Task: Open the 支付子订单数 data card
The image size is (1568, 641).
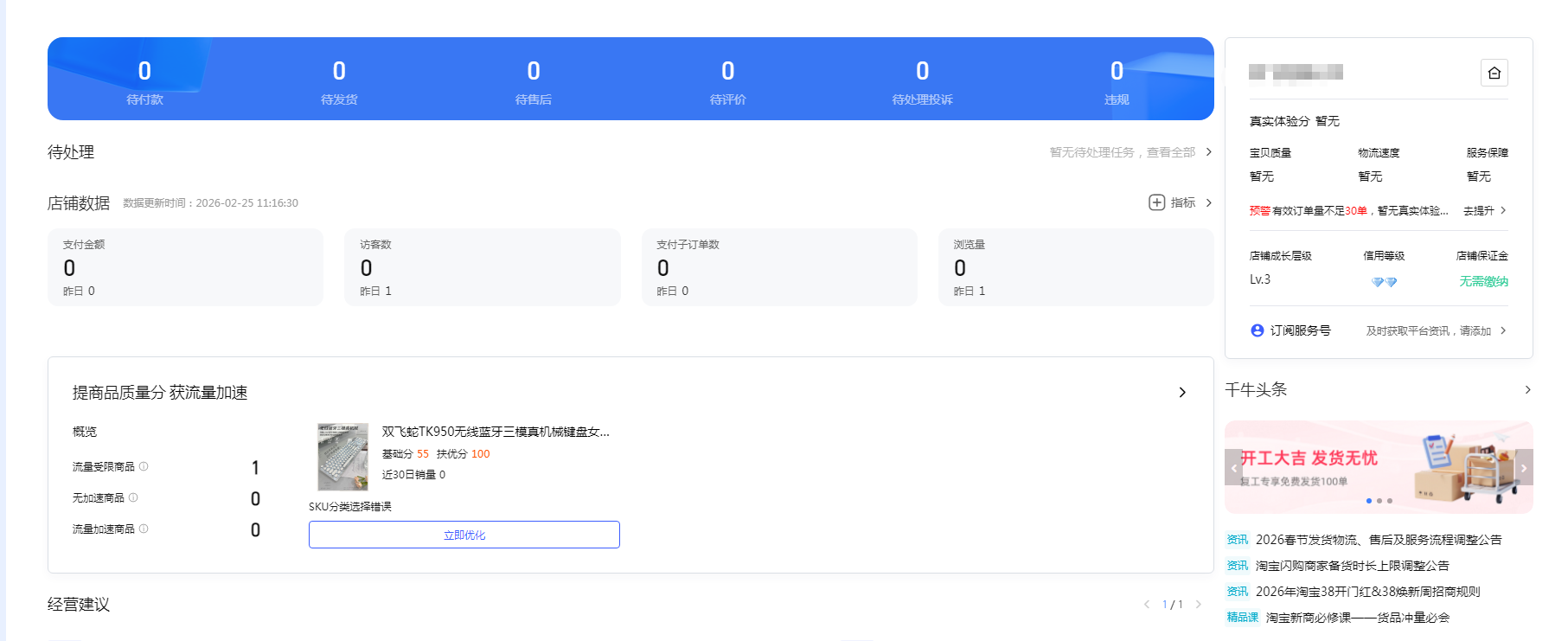Action: click(x=779, y=267)
